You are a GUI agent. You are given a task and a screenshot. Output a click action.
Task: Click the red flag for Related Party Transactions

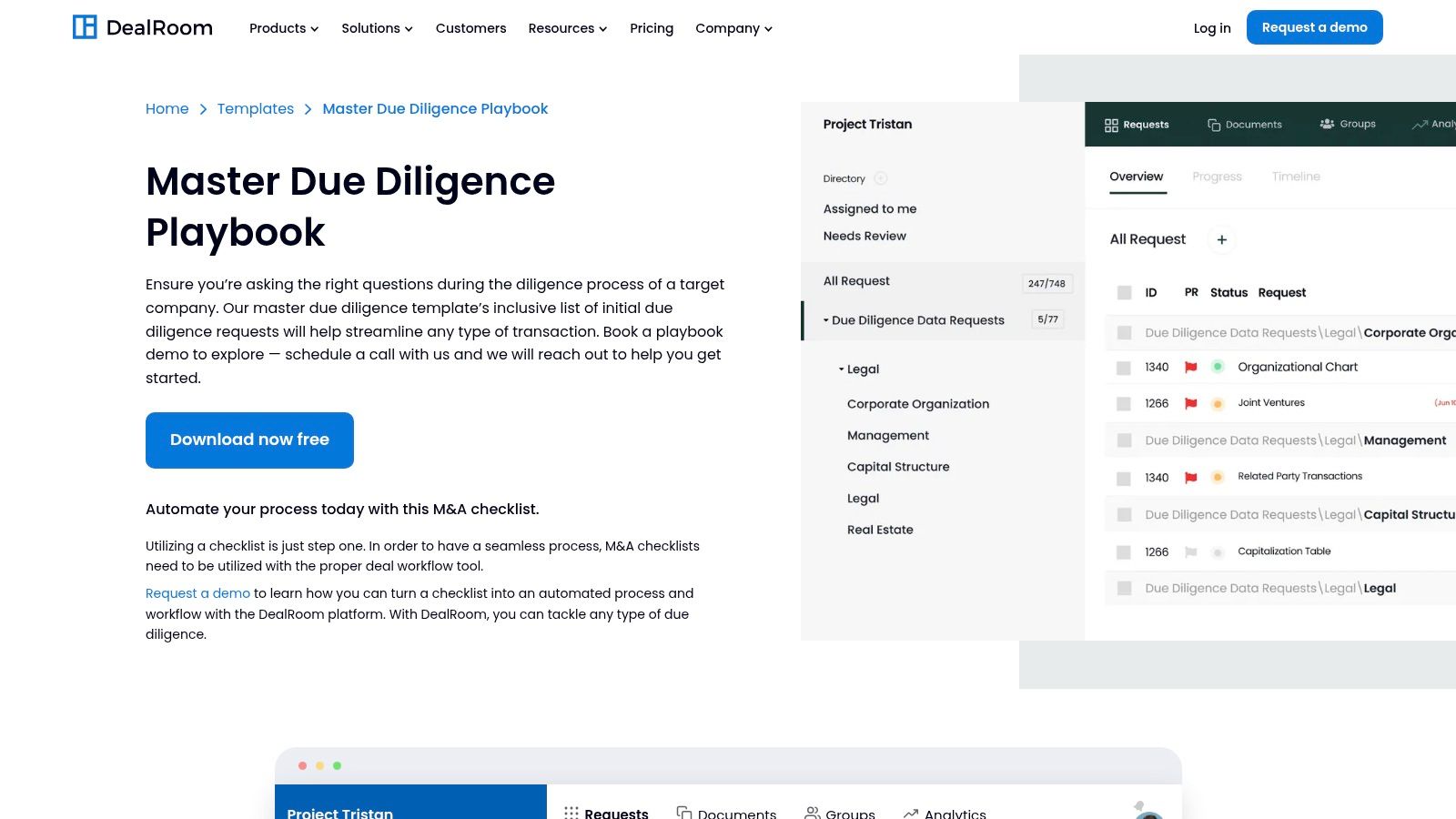pos(1190,478)
